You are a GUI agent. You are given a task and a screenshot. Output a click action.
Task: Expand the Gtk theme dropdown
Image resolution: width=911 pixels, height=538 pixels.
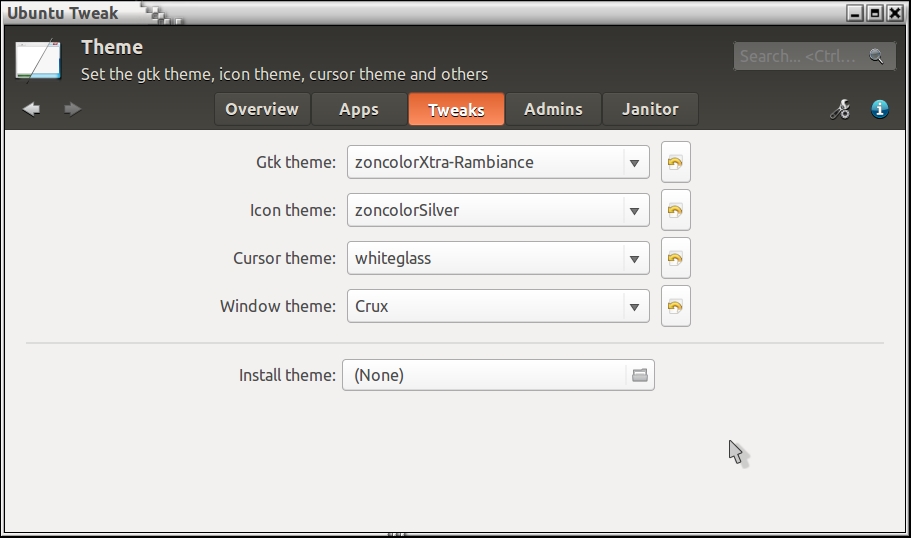[x=634, y=163]
